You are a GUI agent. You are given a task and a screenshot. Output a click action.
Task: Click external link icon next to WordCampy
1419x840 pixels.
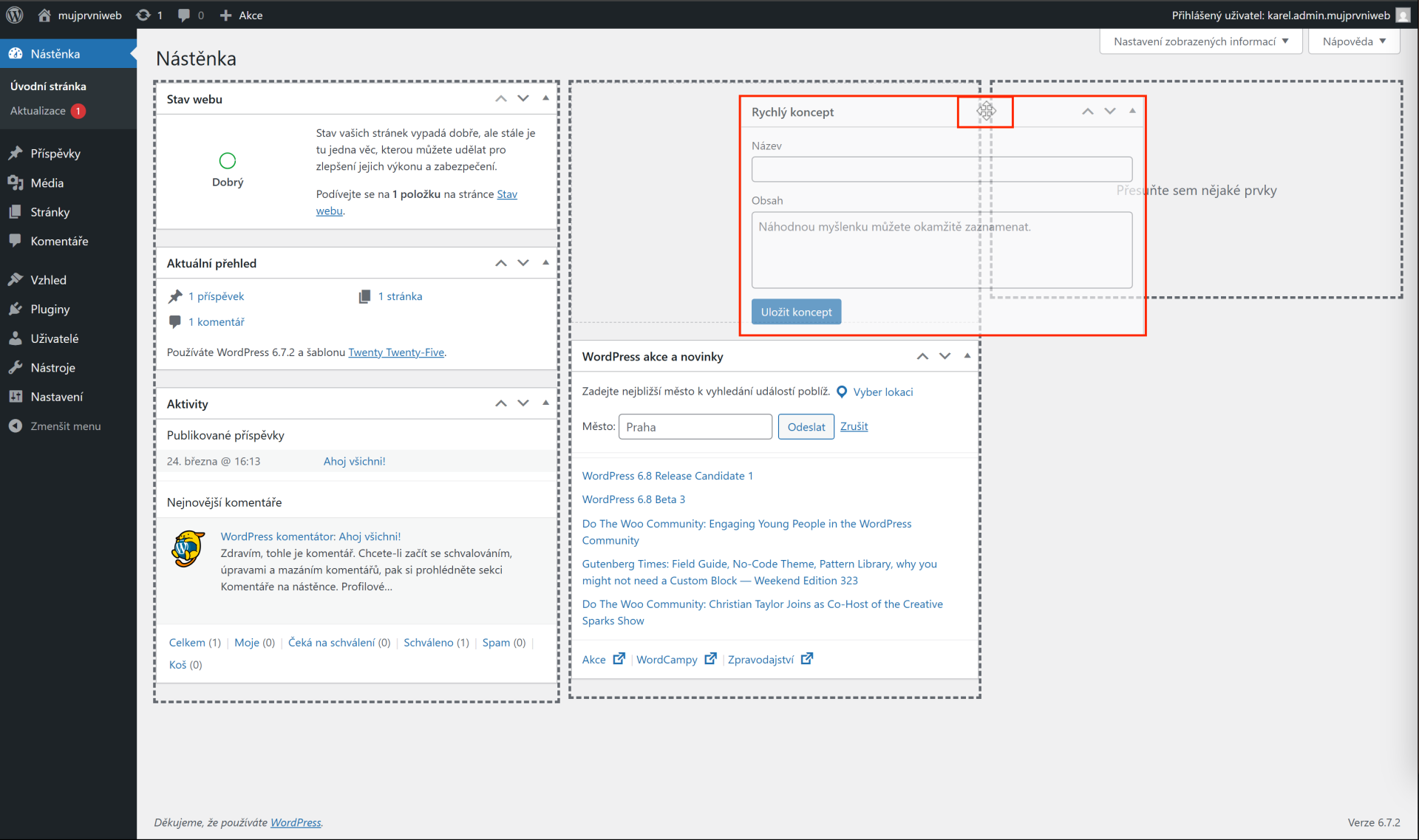[x=710, y=659]
